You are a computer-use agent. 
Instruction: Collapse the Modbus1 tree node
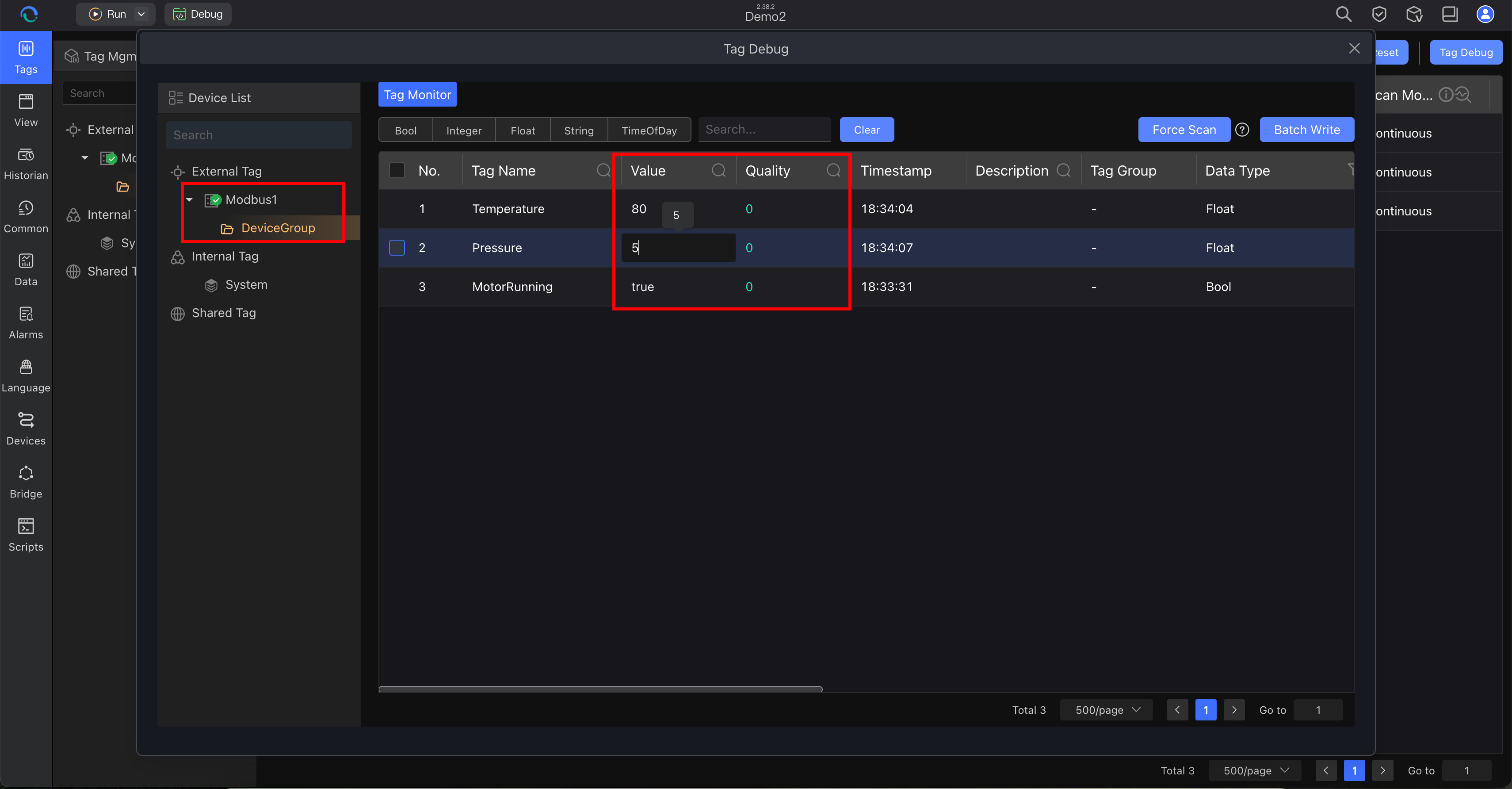point(190,200)
